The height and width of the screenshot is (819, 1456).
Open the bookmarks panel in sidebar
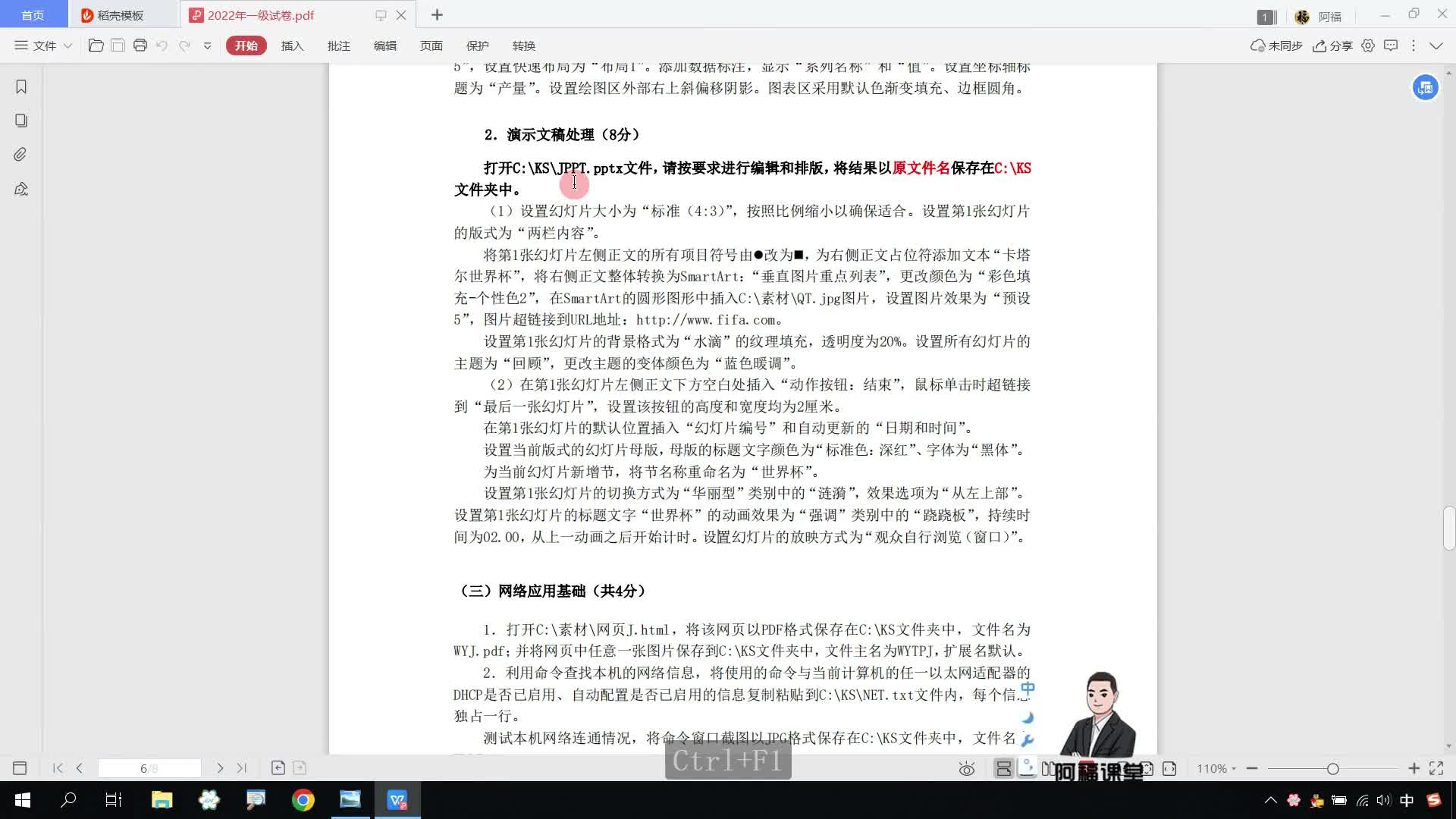[x=21, y=86]
